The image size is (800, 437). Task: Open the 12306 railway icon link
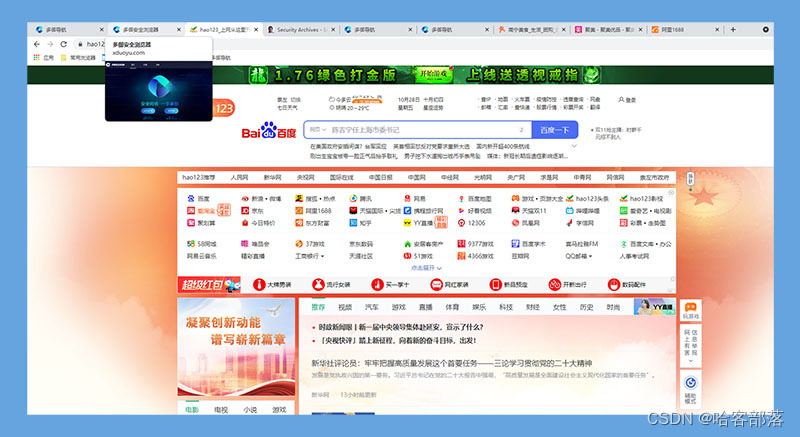(x=461, y=223)
